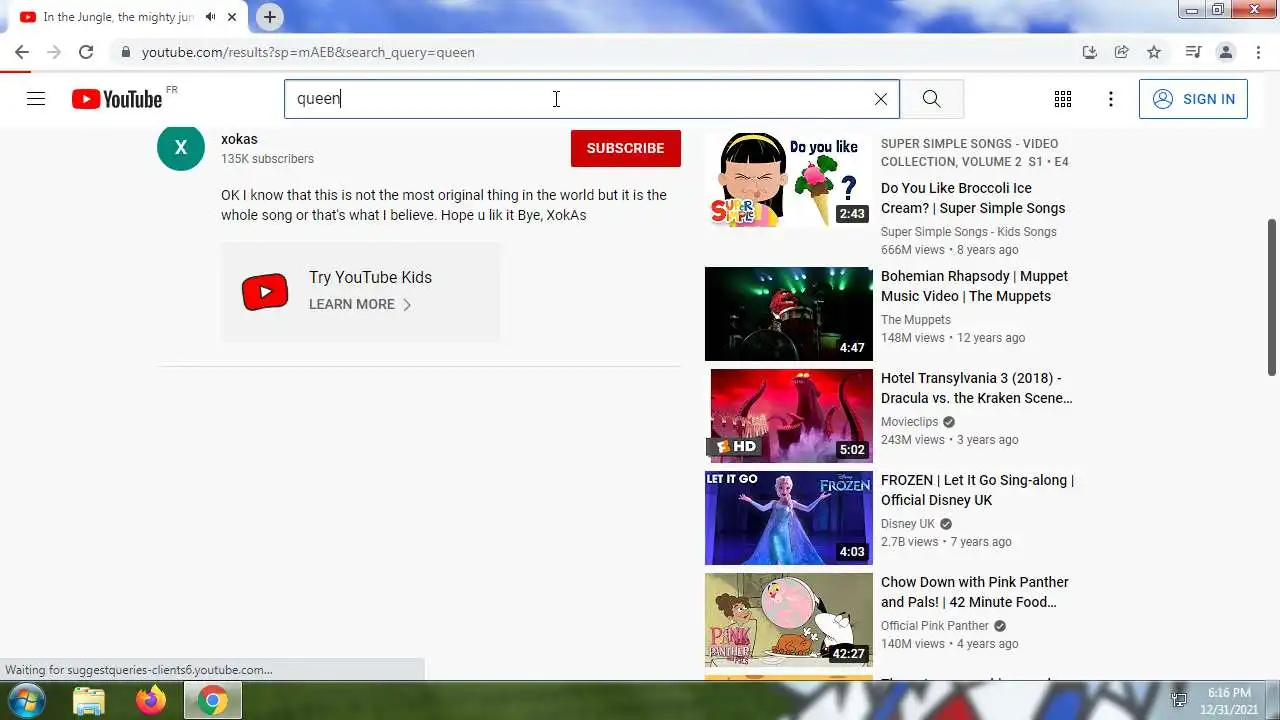Click the network tray icon
The height and width of the screenshot is (720, 1280).
click(x=1179, y=700)
